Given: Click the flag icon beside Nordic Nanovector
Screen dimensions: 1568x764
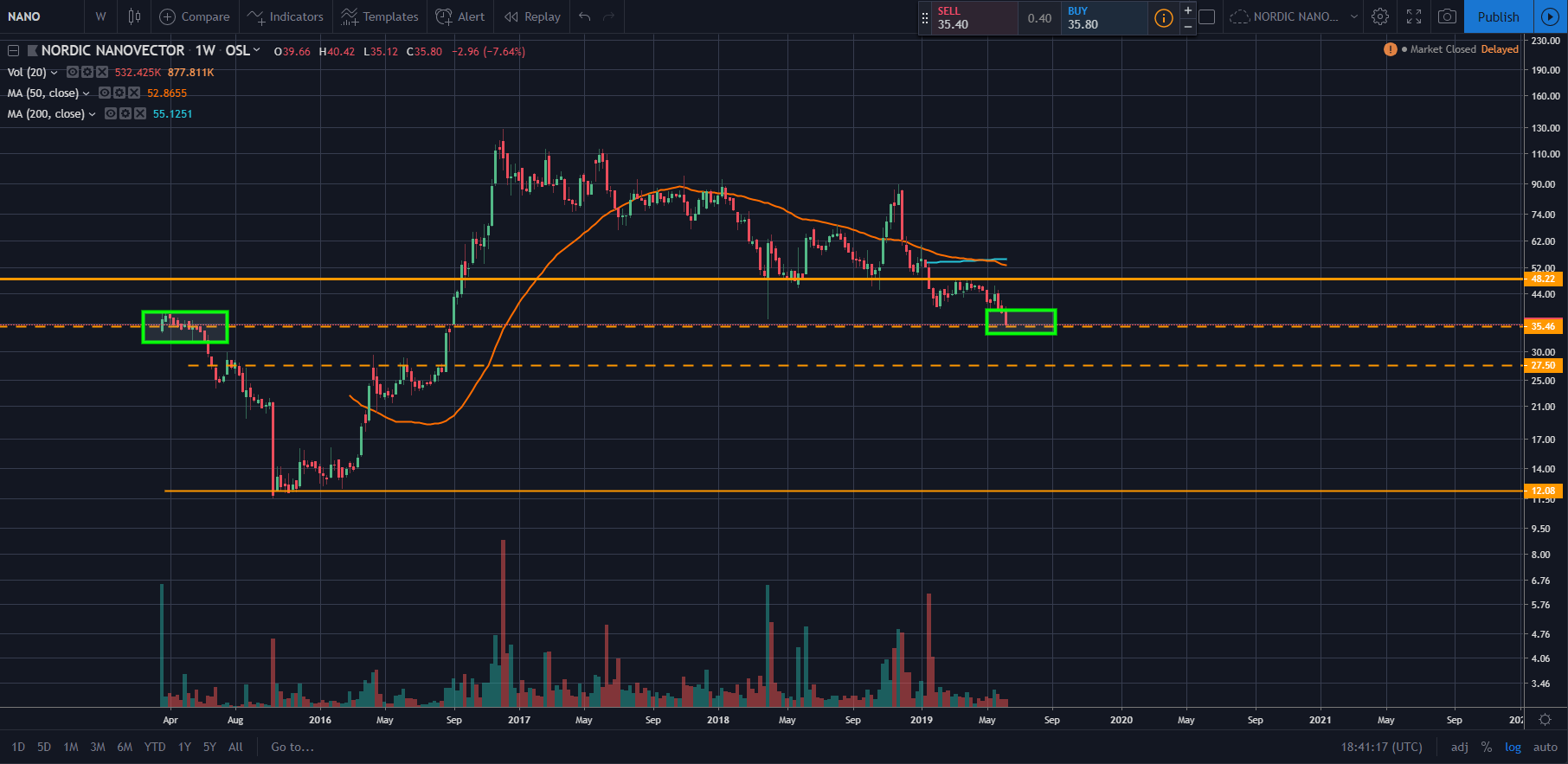Looking at the screenshot, I should pyautogui.click(x=33, y=50).
